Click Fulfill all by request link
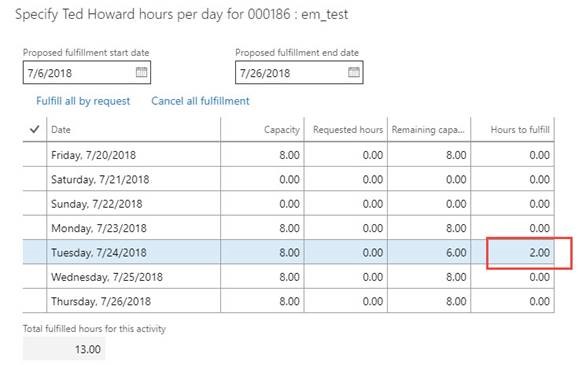Image resolution: width=586 pixels, height=365 pixels. [x=83, y=101]
